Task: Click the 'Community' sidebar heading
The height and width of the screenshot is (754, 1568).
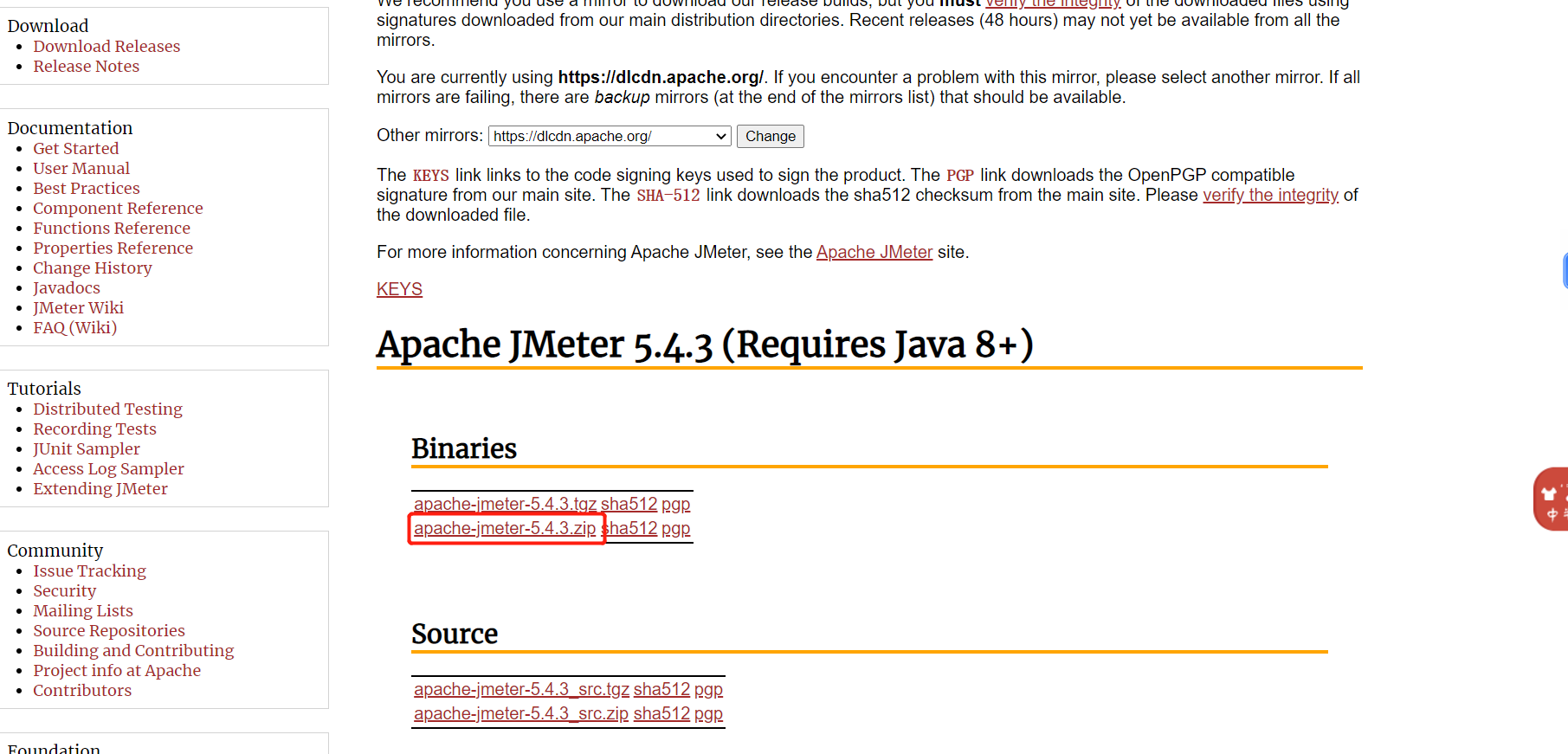Action: (x=55, y=551)
